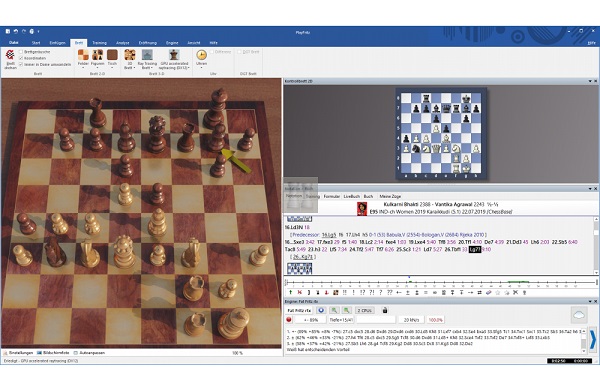Open the 3D Brett dropdown
Screen dimensions: 600x390
130,59
